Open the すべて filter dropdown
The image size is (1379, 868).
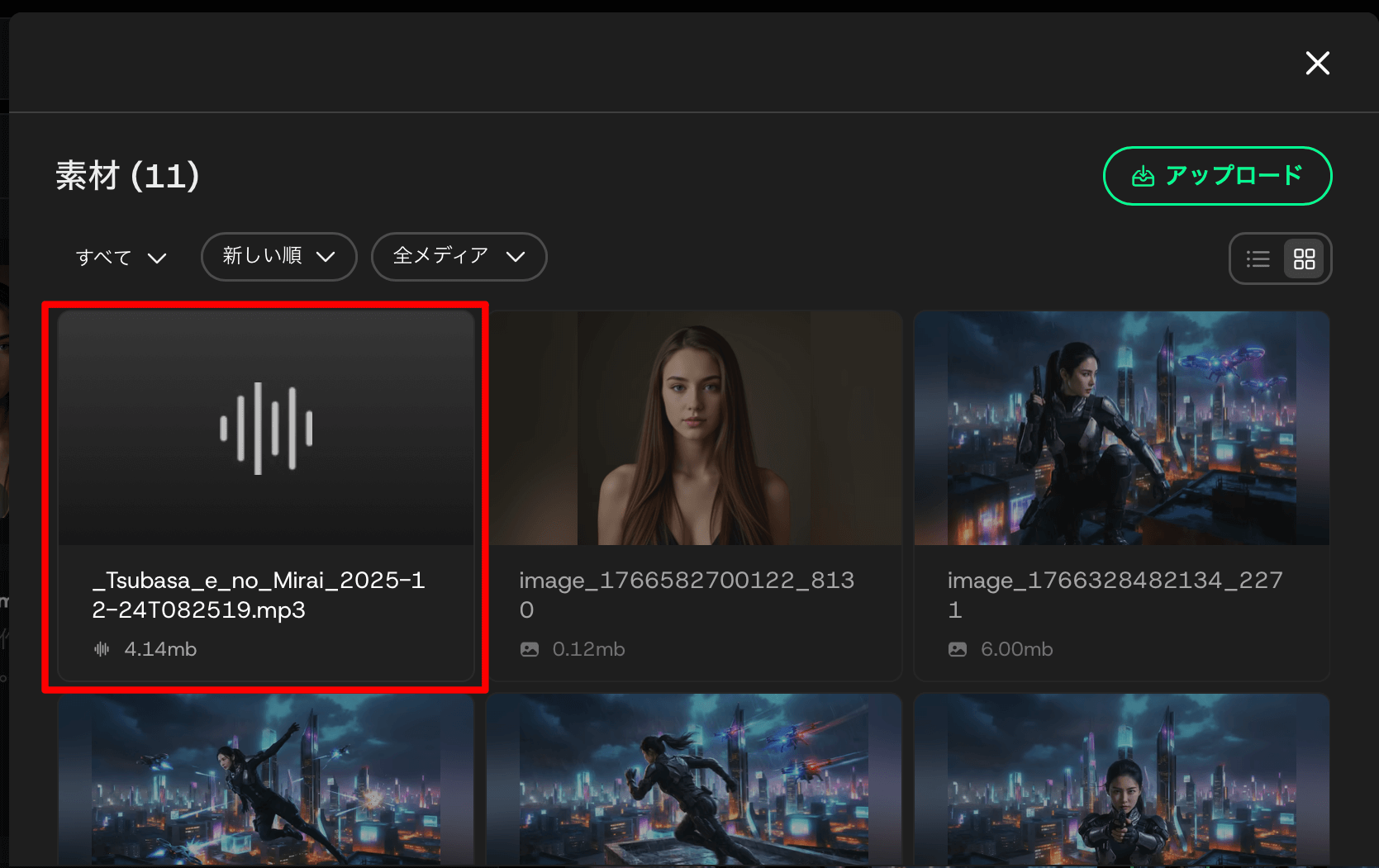tap(121, 258)
